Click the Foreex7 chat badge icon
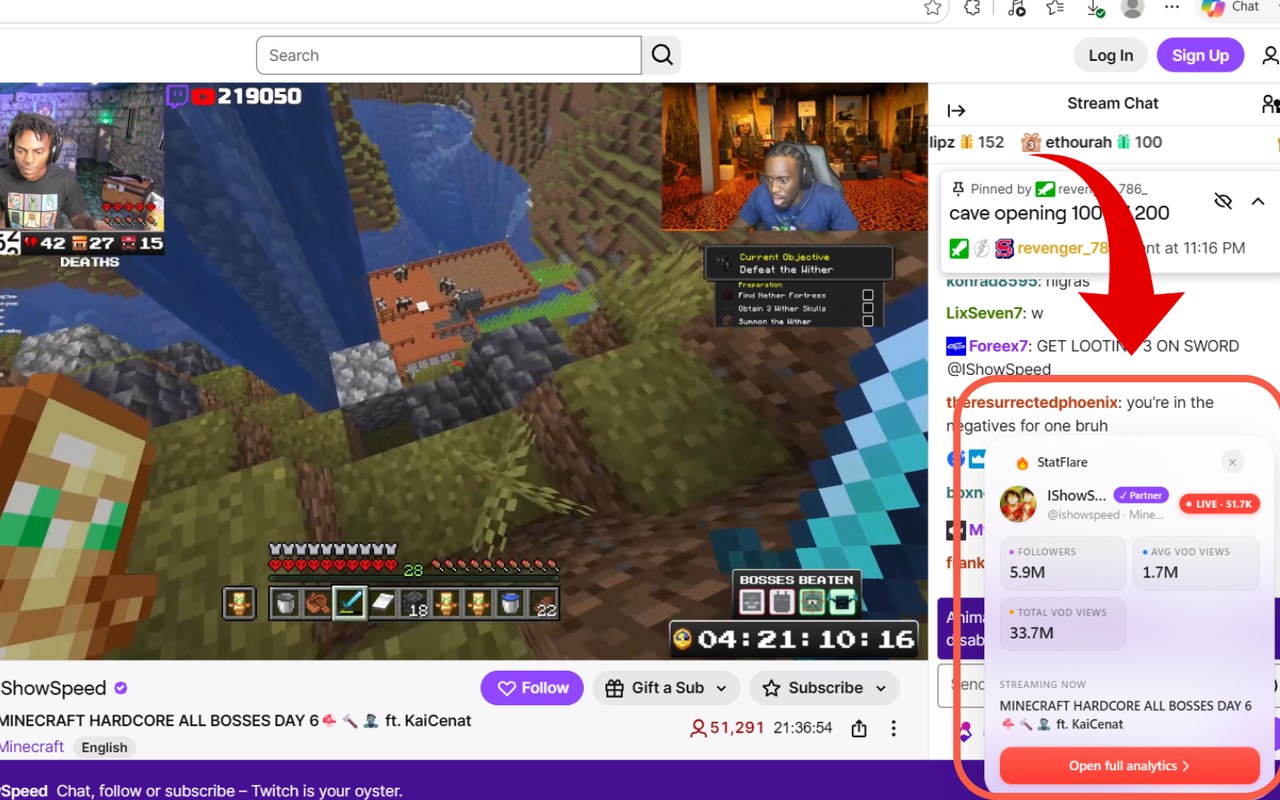 pos(956,346)
